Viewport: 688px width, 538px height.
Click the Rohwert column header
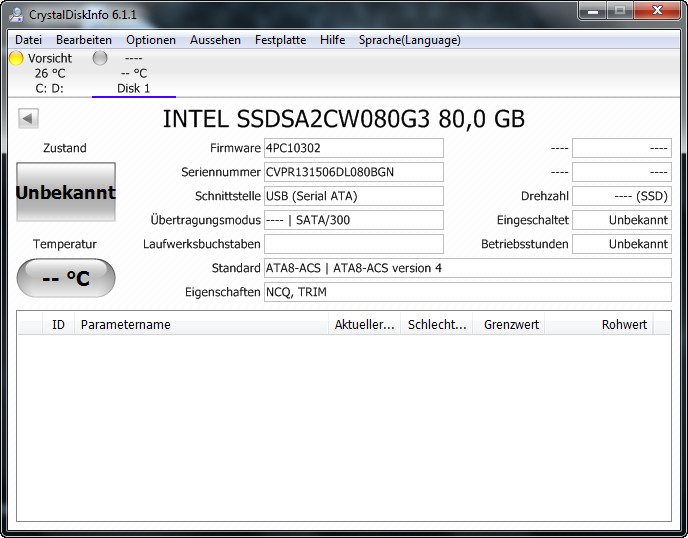599,325
